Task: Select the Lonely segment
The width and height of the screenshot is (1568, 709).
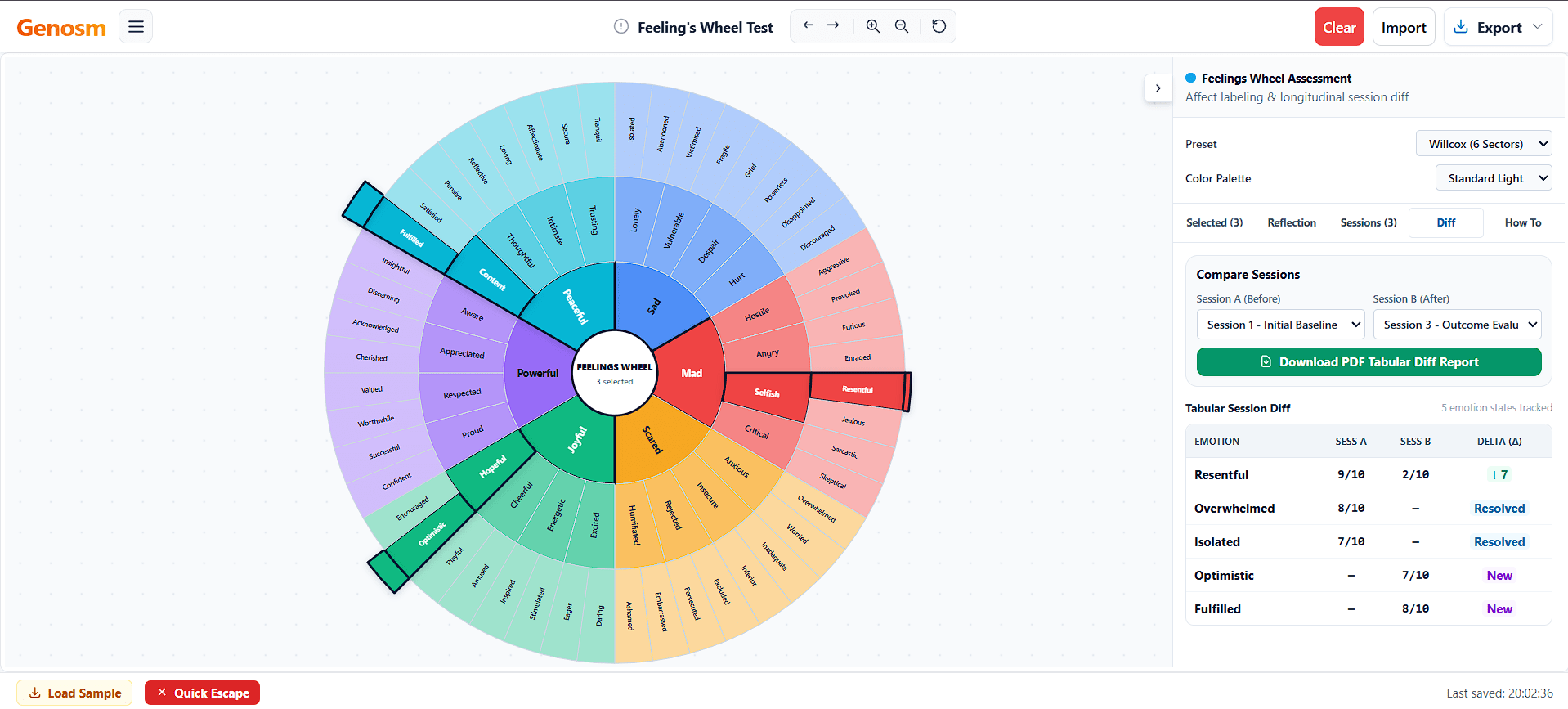Action: (x=635, y=220)
